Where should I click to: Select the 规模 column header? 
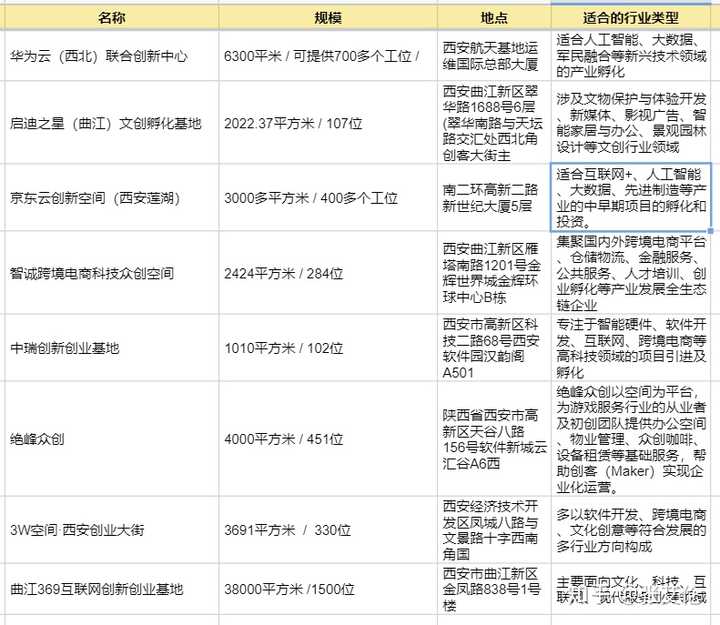click(x=328, y=18)
